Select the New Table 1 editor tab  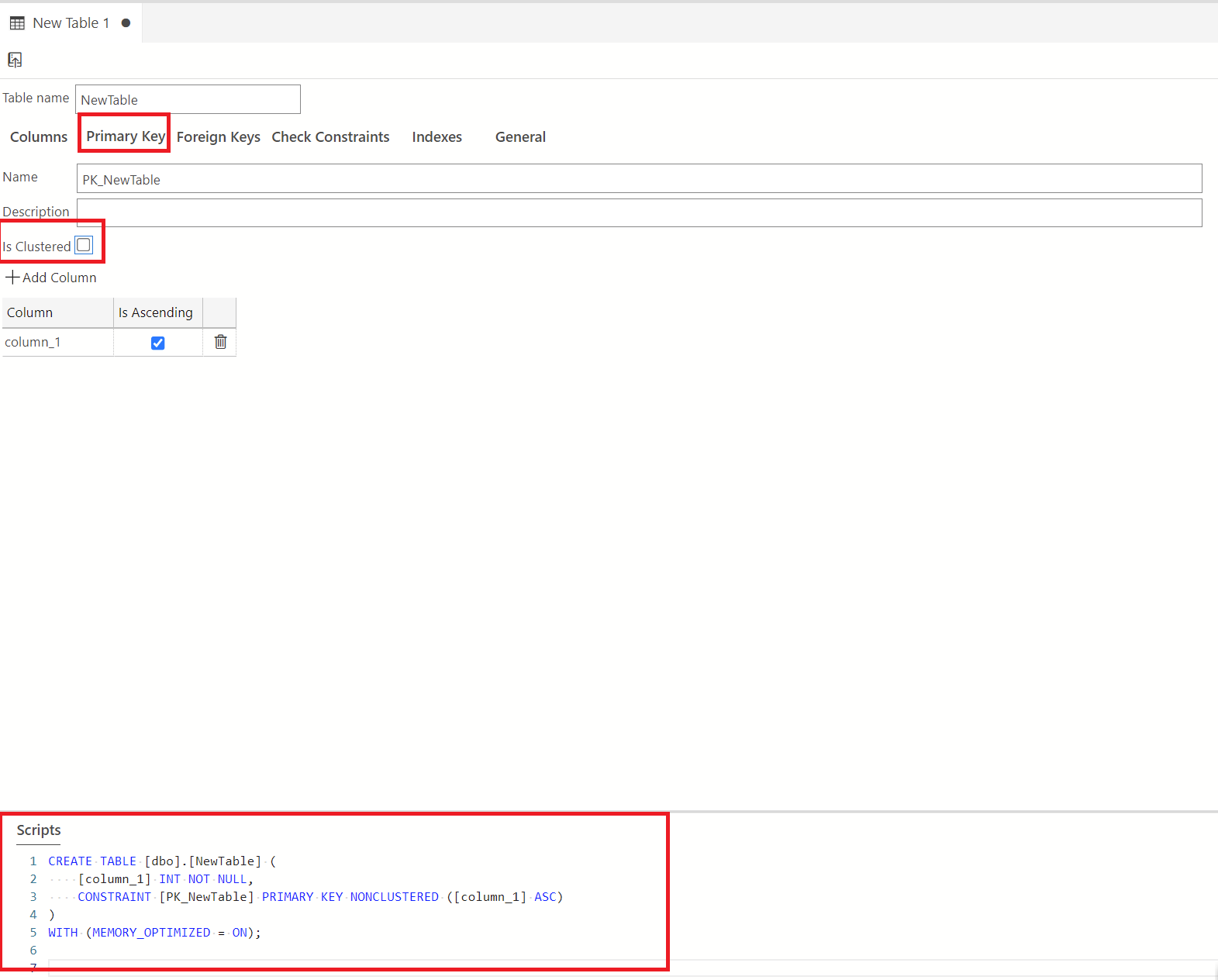point(71,23)
